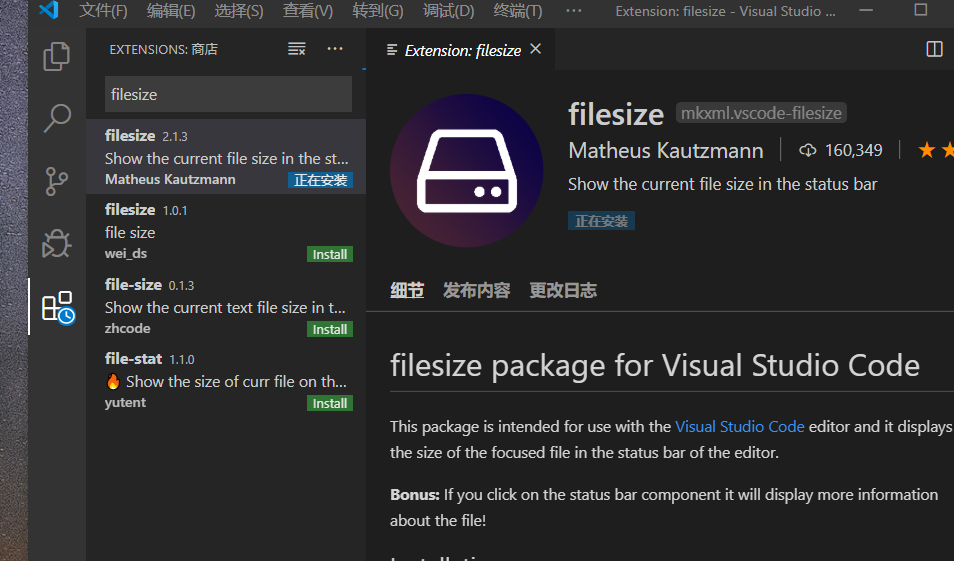The width and height of the screenshot is (954, 561).
Task: Install the wei_ds filesize extension
Action: [330, 254]
